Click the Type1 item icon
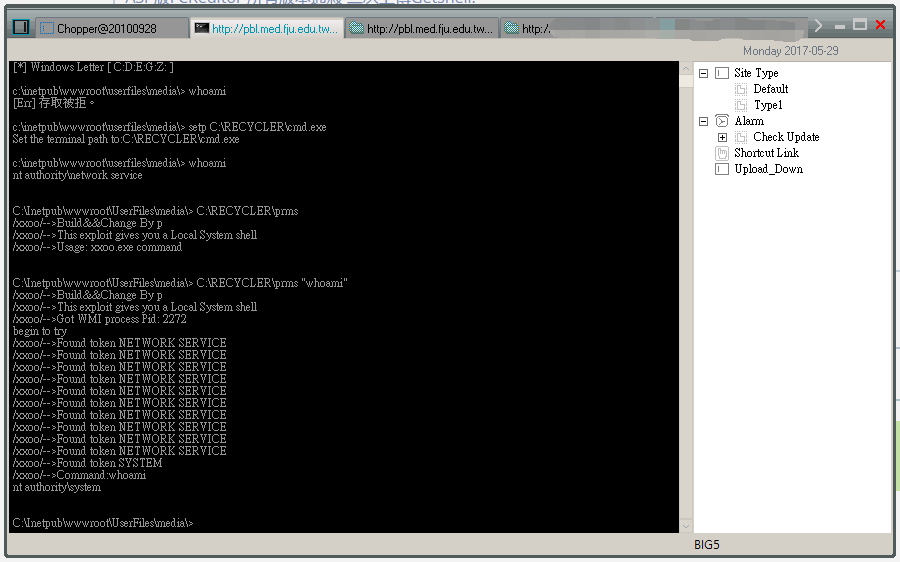 tap(741, 105)
